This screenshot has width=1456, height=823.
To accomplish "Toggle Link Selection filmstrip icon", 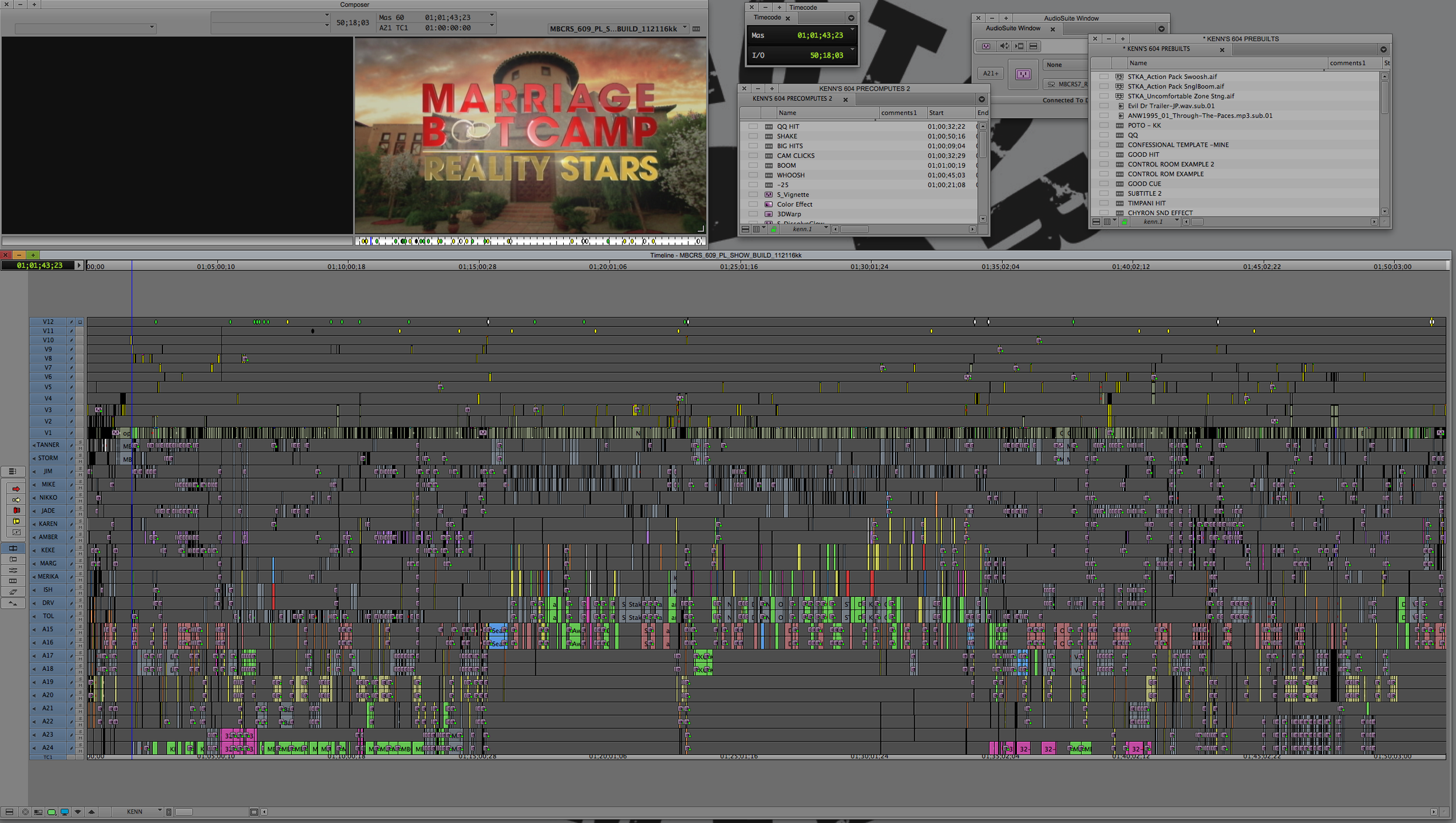I will tap(13, 581).
